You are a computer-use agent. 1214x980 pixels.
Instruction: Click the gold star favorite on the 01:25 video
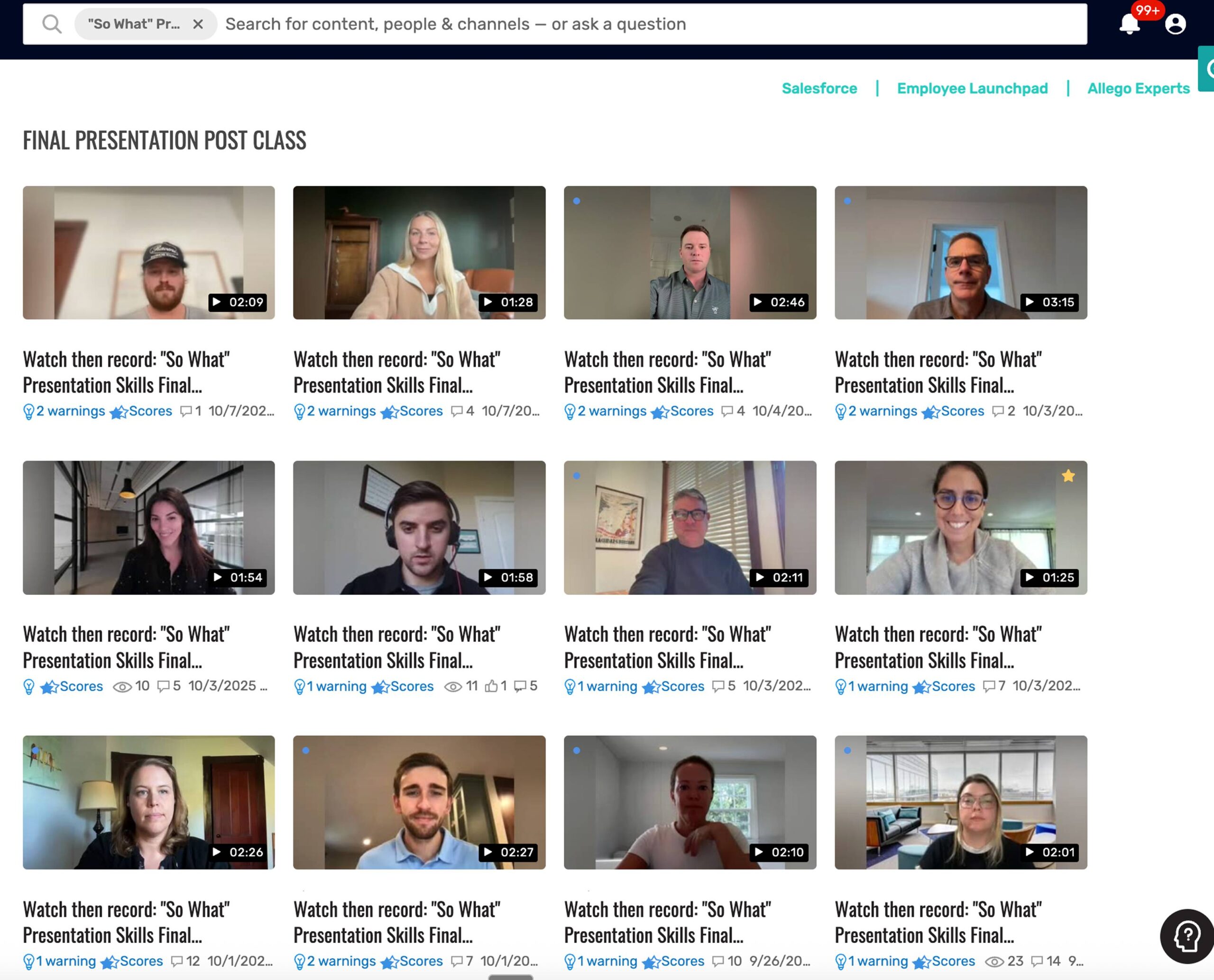(1068, 476)
